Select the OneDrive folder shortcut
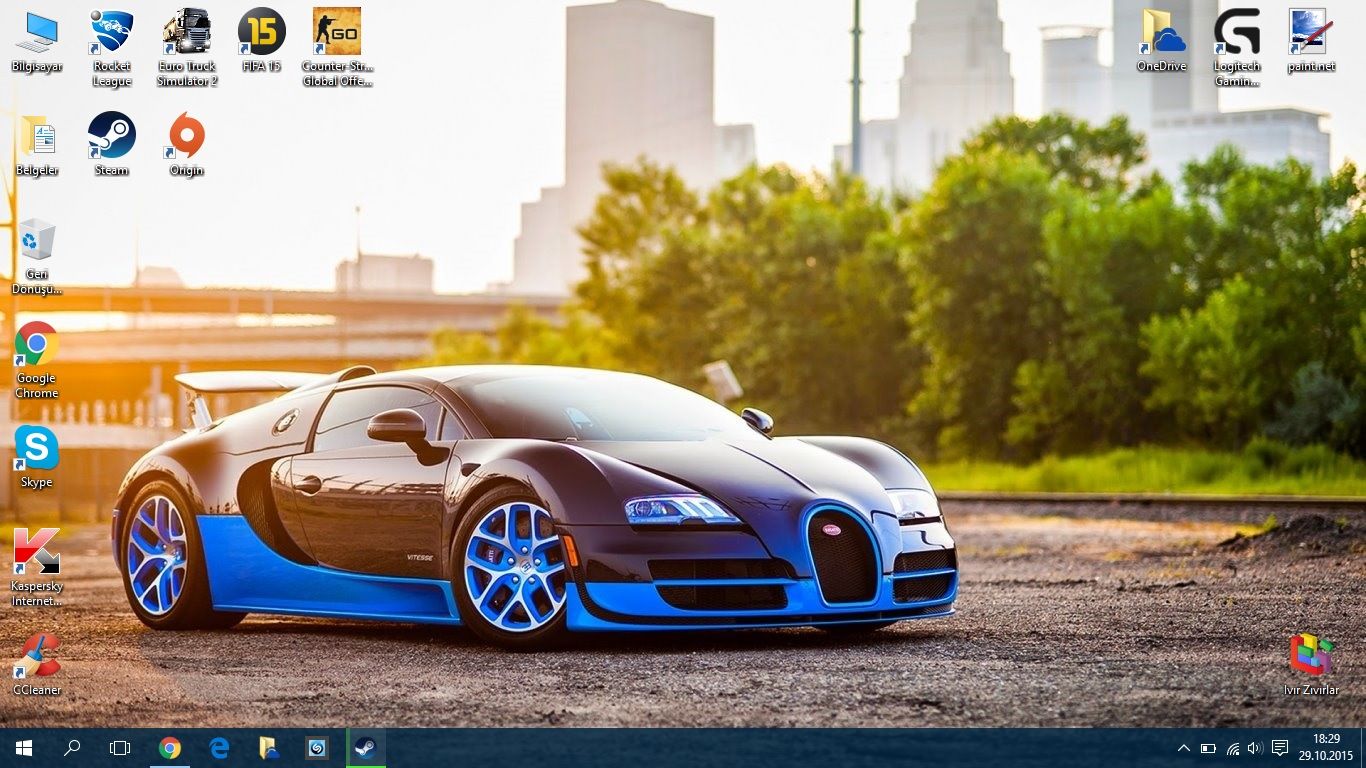Image resolution: width=1366 pixels, height=768 pixels. (x=1162, y=42)
